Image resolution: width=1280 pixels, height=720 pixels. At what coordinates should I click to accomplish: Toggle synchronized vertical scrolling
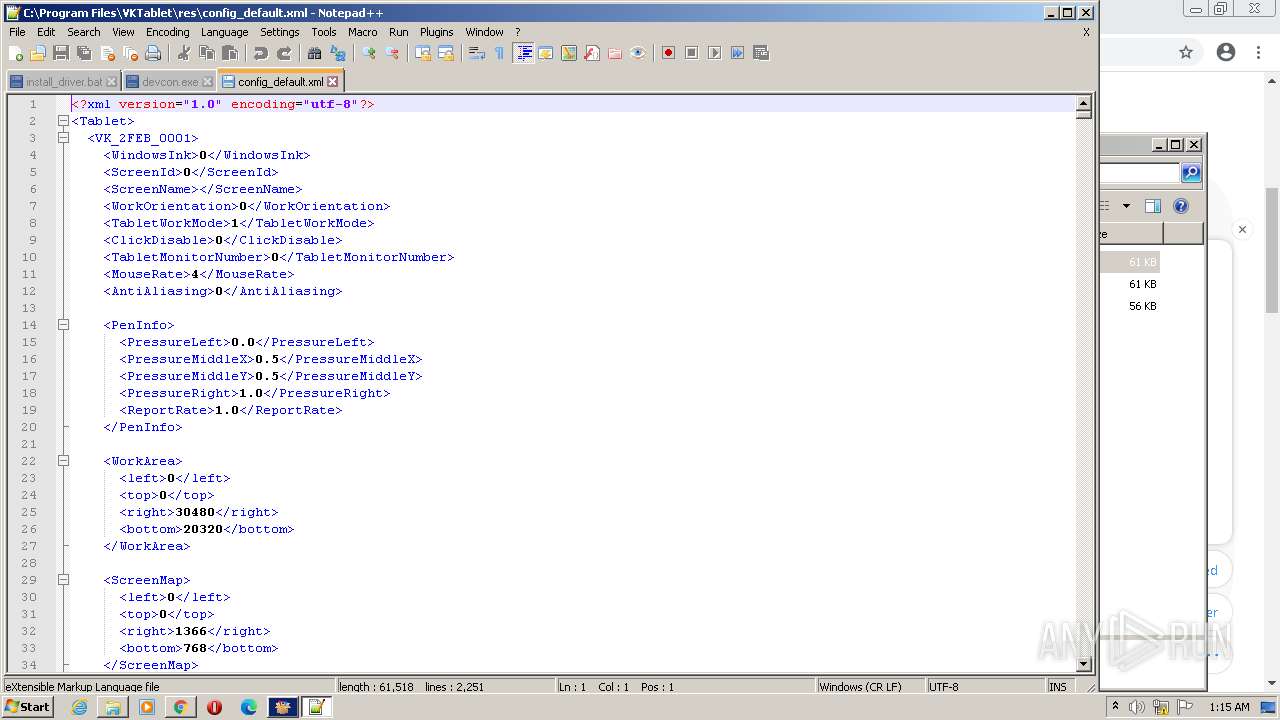point(423,53)
